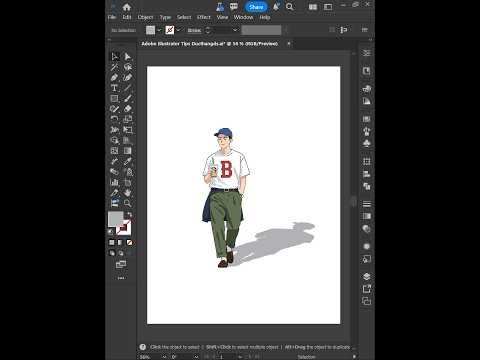
Task: Enable Draw Behind mode
Action: 120,253
